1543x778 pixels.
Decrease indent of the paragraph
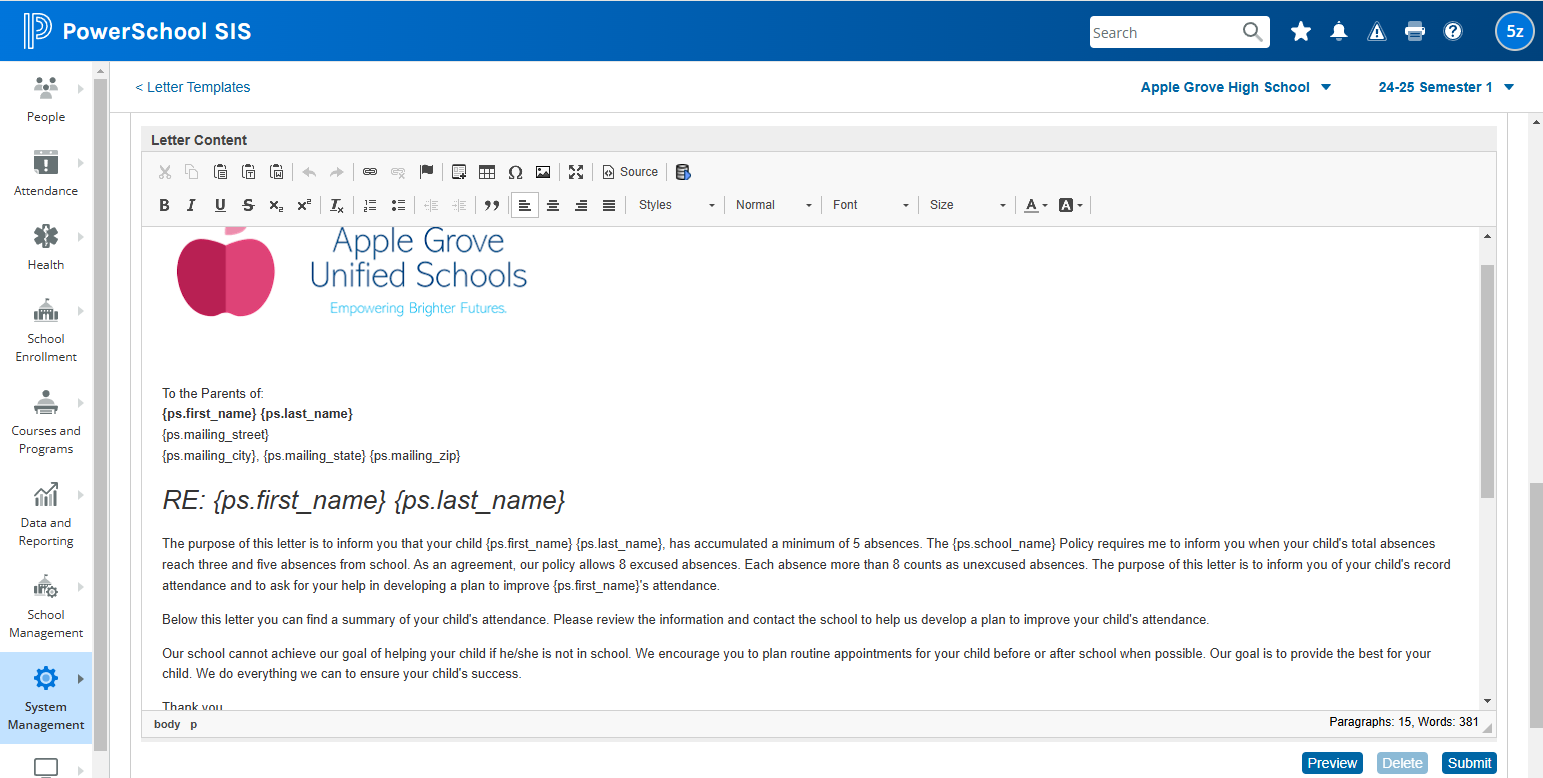tap(431, 205)
